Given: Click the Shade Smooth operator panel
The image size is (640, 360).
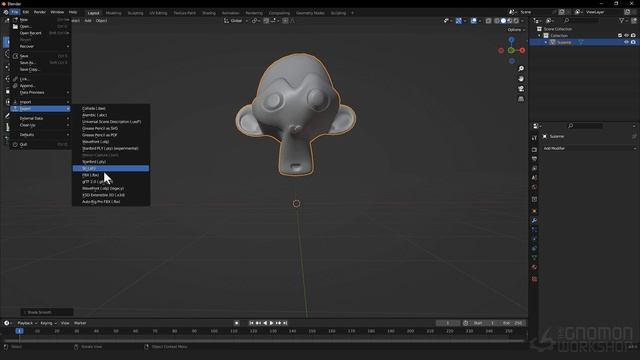Looking at the screenshot, I should coord(47,312).
